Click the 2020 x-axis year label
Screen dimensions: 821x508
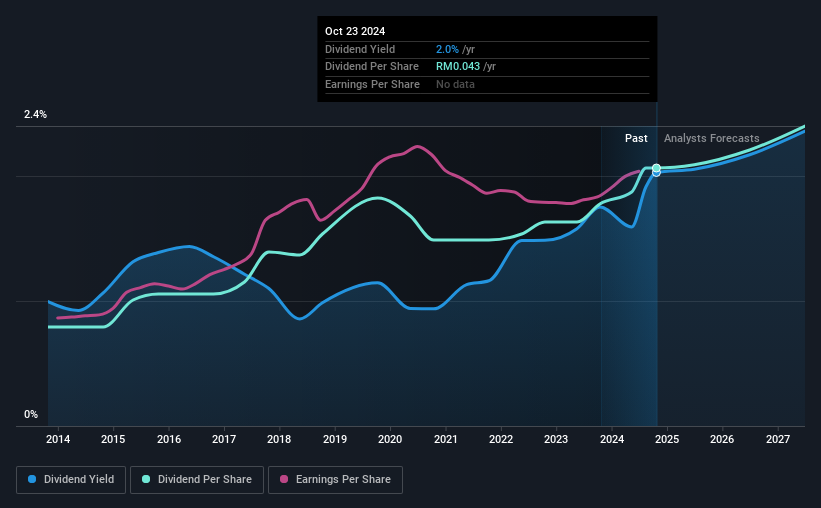point(390,439)
